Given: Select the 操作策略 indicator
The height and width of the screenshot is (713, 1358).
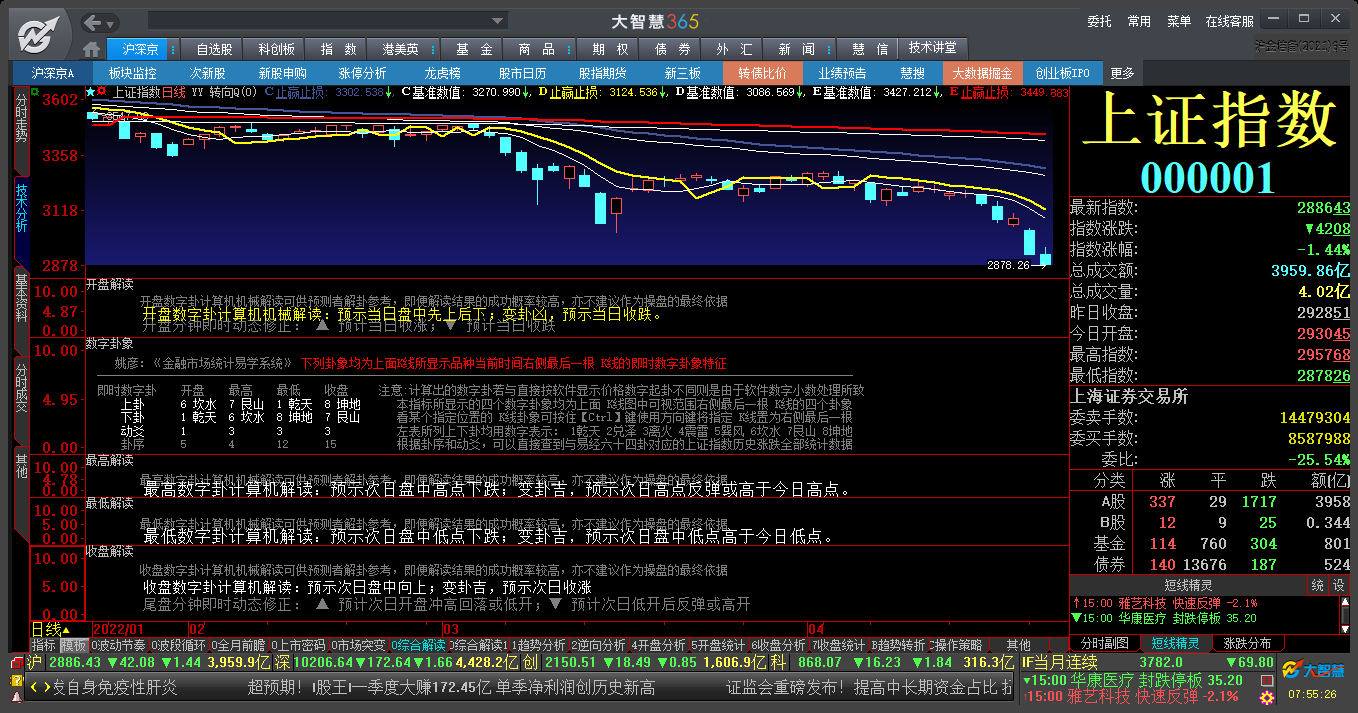Looking at the screenshot, I should pyautogui.click(x=959, y=645).
